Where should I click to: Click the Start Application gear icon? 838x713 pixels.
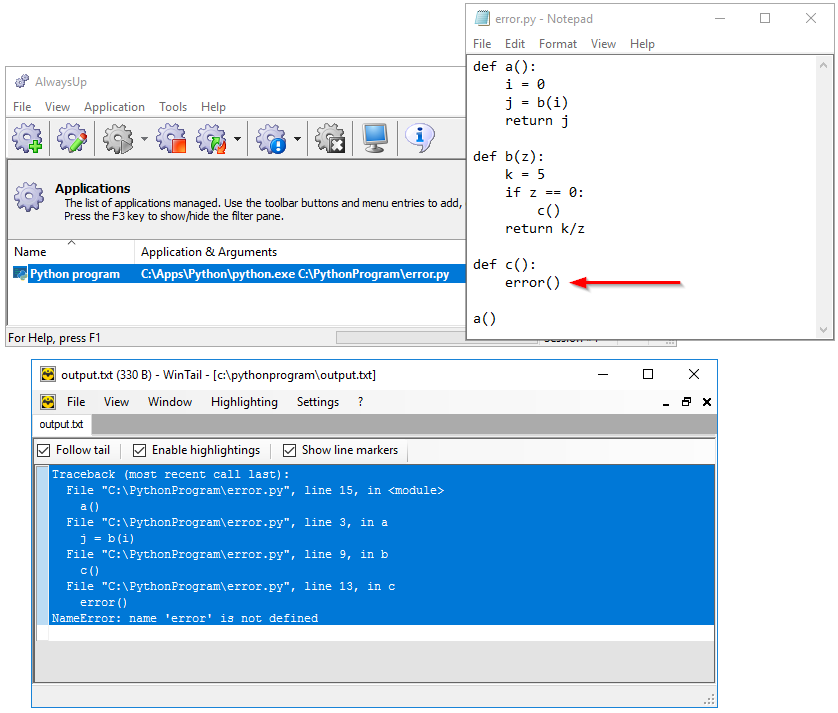pos(118,138)
